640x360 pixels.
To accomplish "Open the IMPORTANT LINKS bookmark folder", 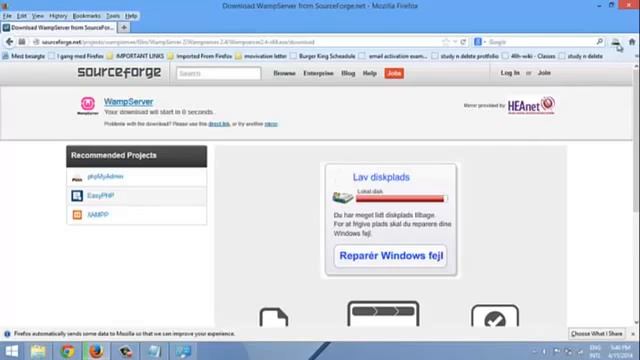I will pyautogui.click(x=136, y=56).
